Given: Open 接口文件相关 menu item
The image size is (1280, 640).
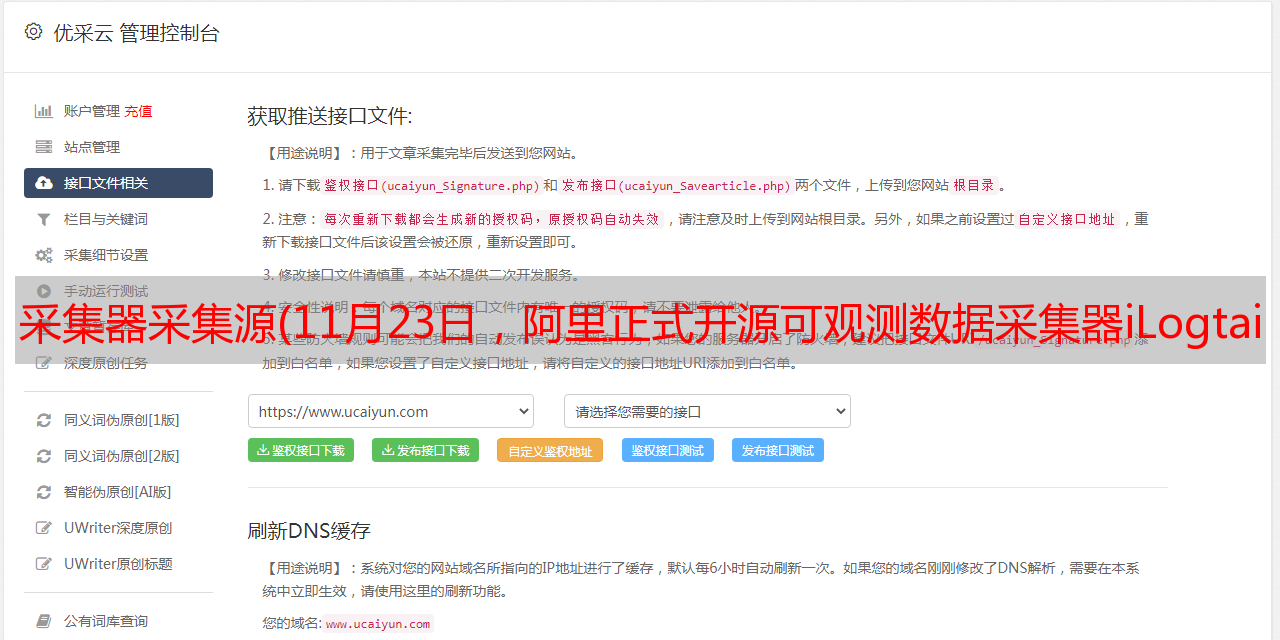Looking at the screenshot, I should tap(118, 183).
